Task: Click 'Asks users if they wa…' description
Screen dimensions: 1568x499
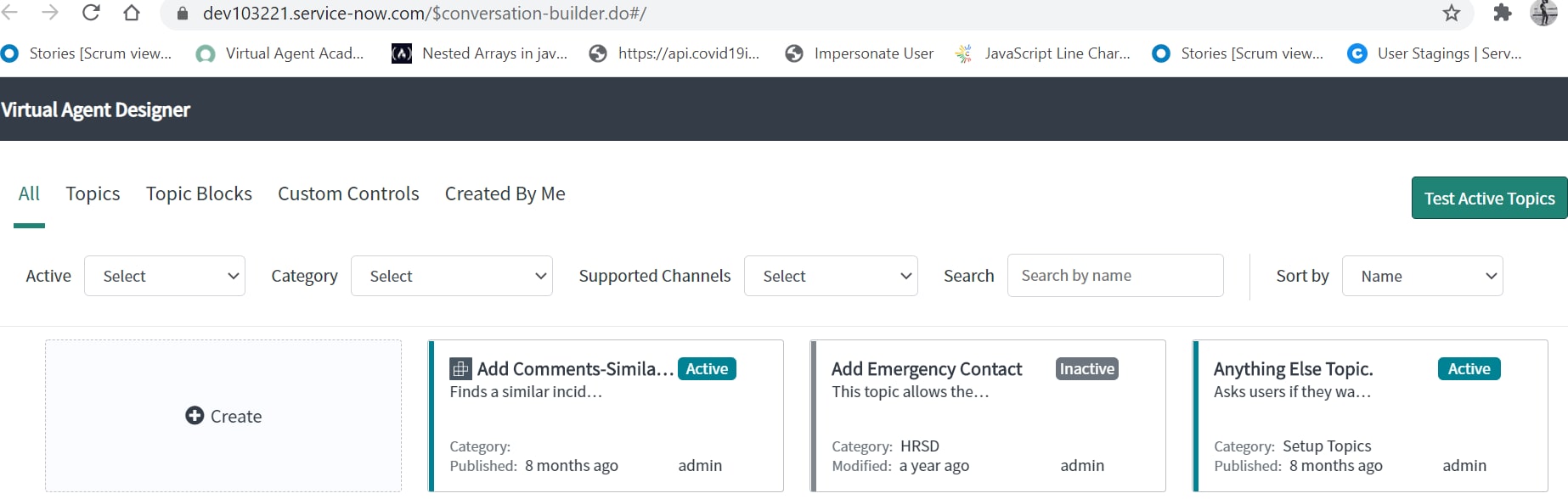Action: click(x=1292, y=391)
